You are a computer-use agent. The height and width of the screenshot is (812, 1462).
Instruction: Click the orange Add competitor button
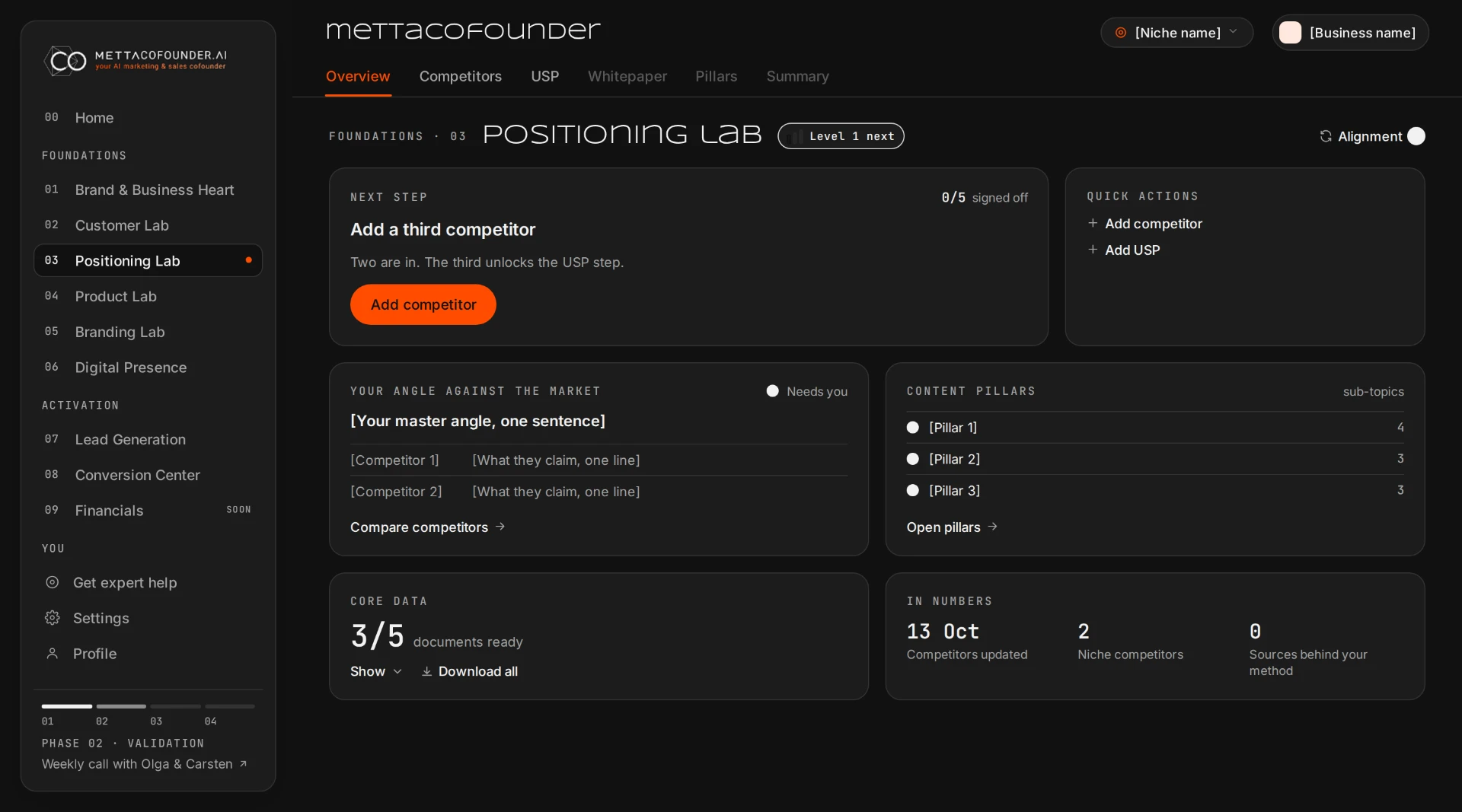pos(423,304)
